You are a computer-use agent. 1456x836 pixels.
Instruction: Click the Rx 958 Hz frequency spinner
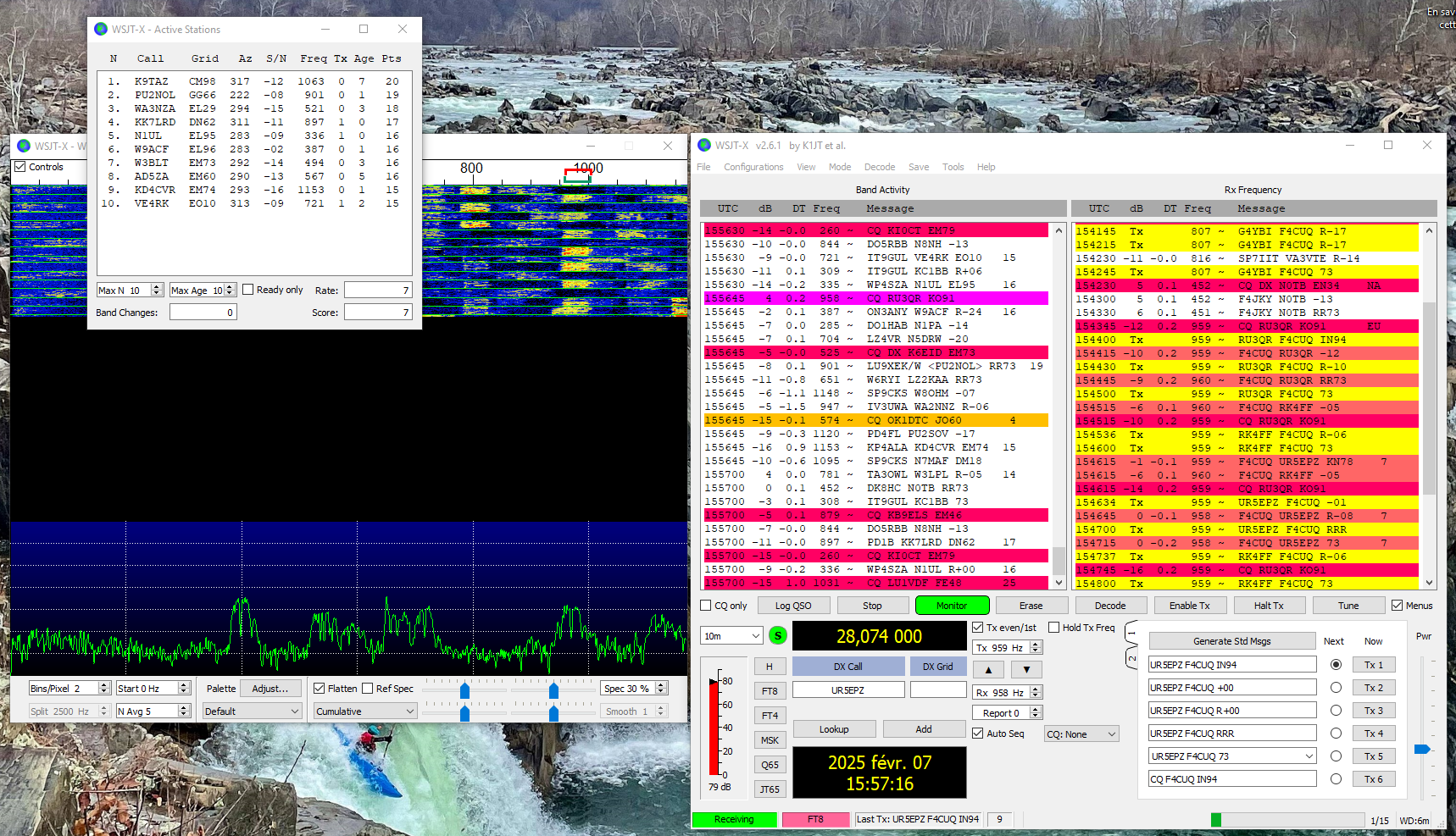[1008, 693]
